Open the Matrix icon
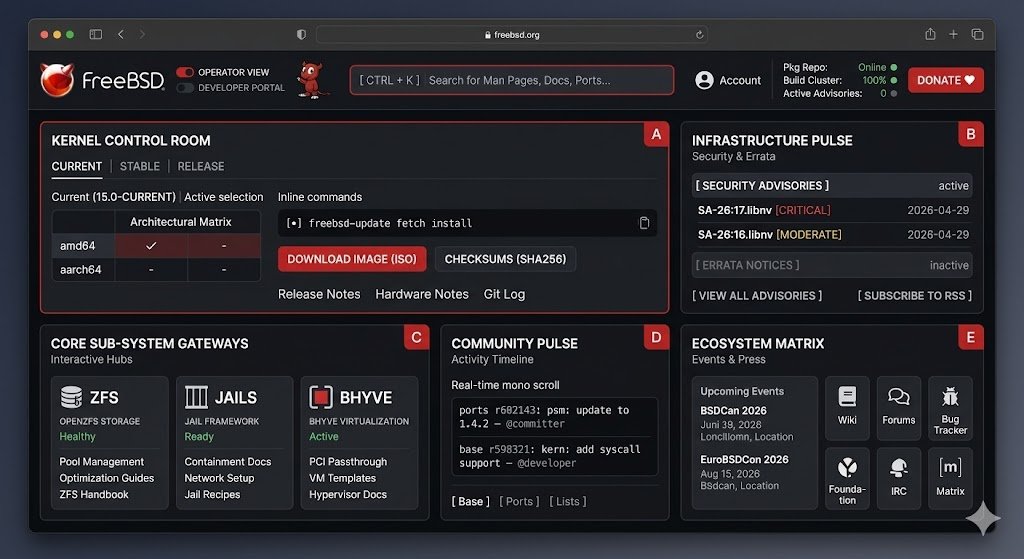Screen dimensions: 1024x559 pos(950,468)
